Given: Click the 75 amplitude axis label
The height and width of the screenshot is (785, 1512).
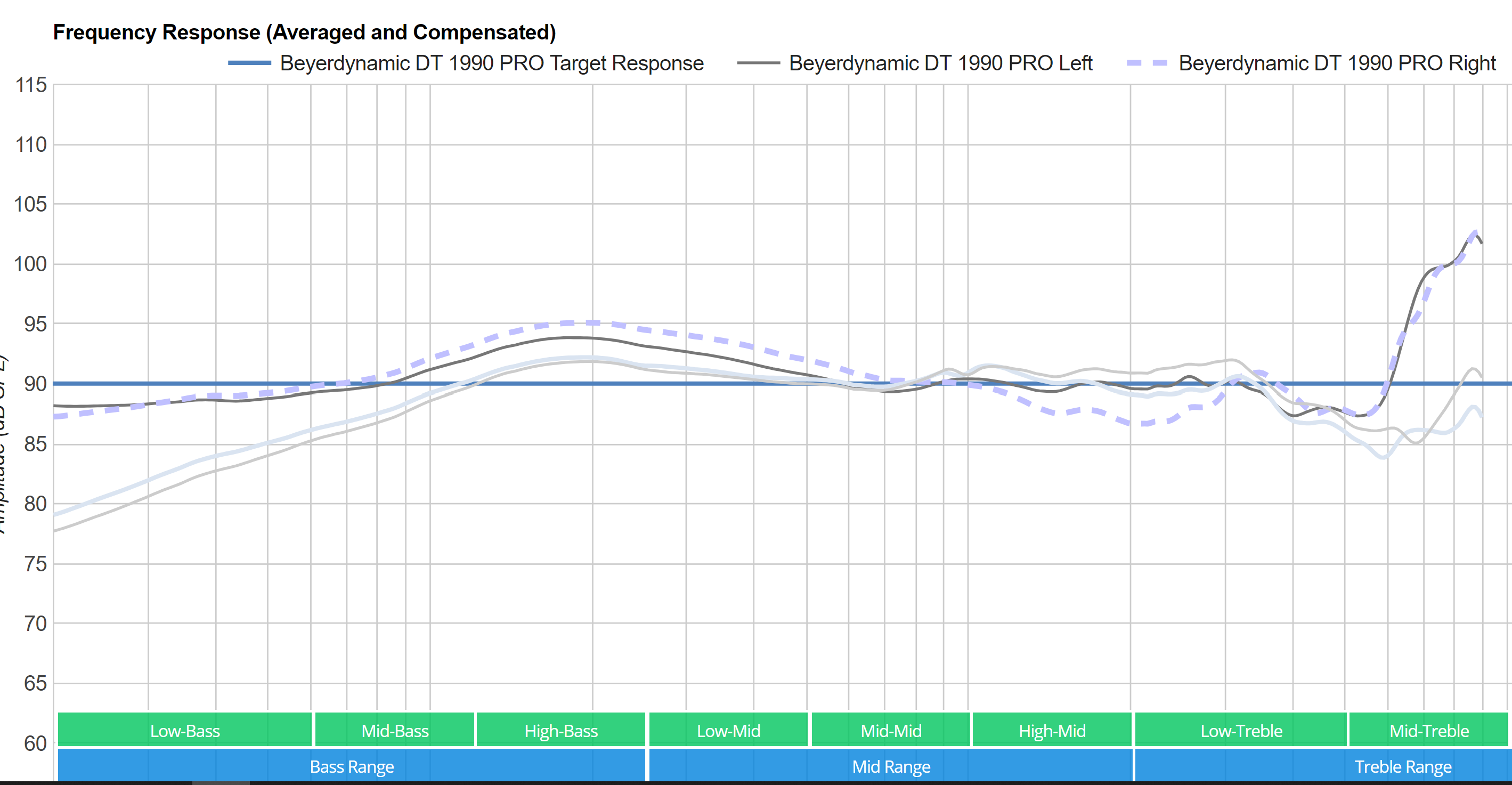Looking at the screenshot, I should tap(35, 564).
